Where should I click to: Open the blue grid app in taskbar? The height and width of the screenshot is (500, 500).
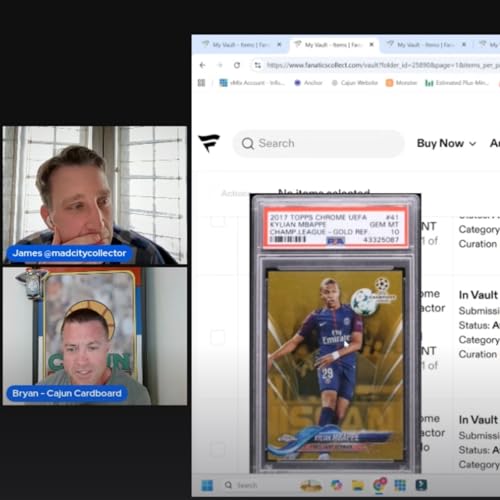click(x=400, y=485)
